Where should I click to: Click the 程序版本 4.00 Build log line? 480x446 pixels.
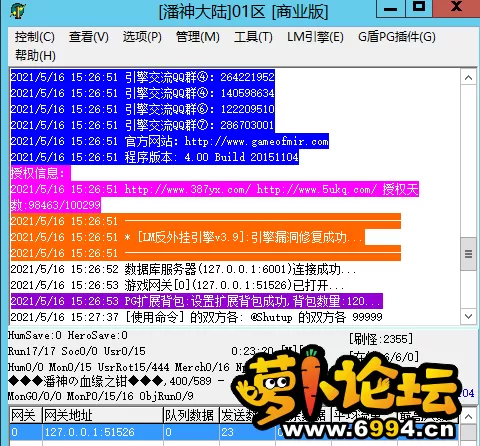coord(155,157)
